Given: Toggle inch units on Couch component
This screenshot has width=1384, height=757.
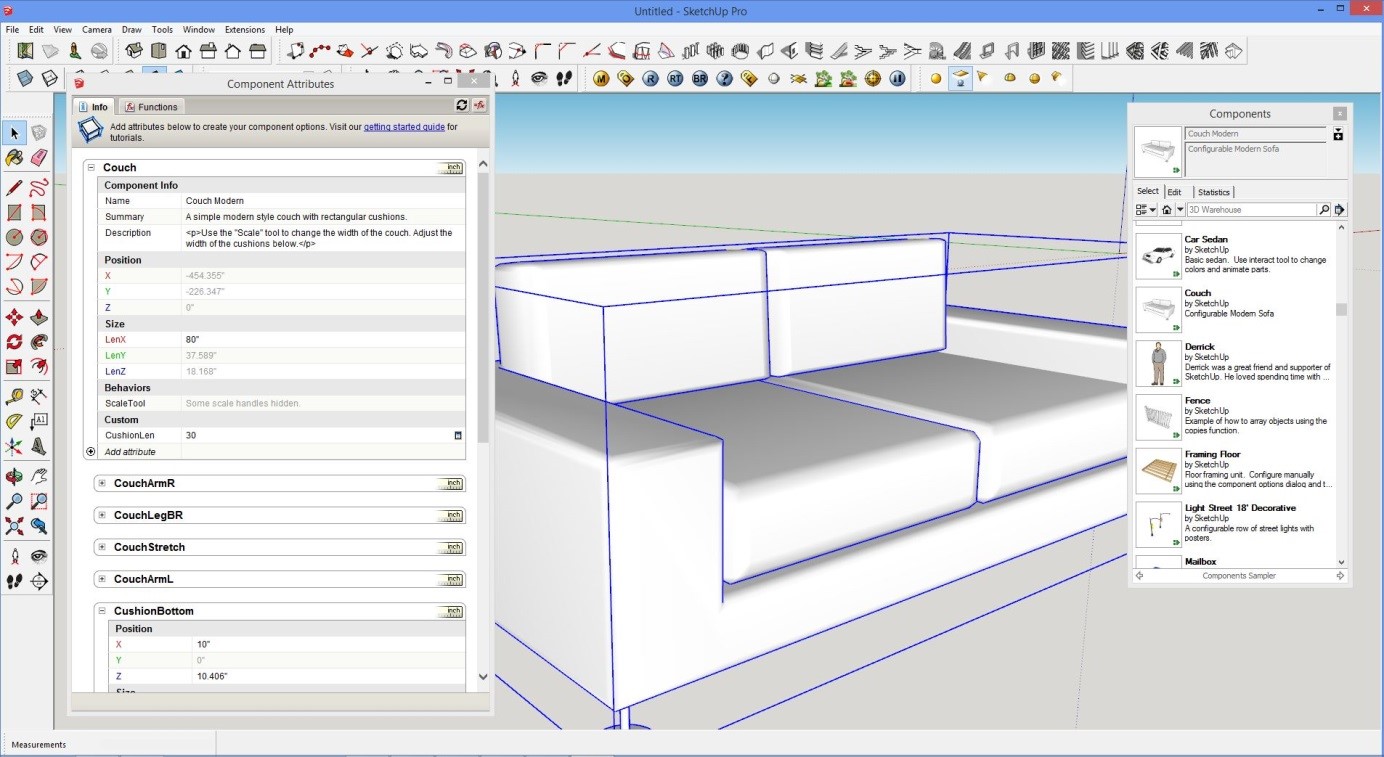Looking at the screenshot, I should [451, 168].
